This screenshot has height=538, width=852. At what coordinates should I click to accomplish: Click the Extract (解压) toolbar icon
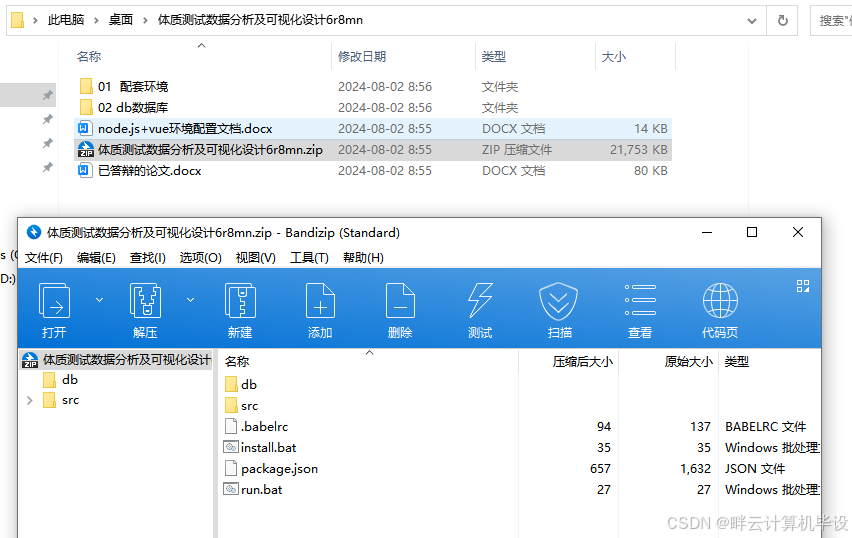[x=145, y=300]
